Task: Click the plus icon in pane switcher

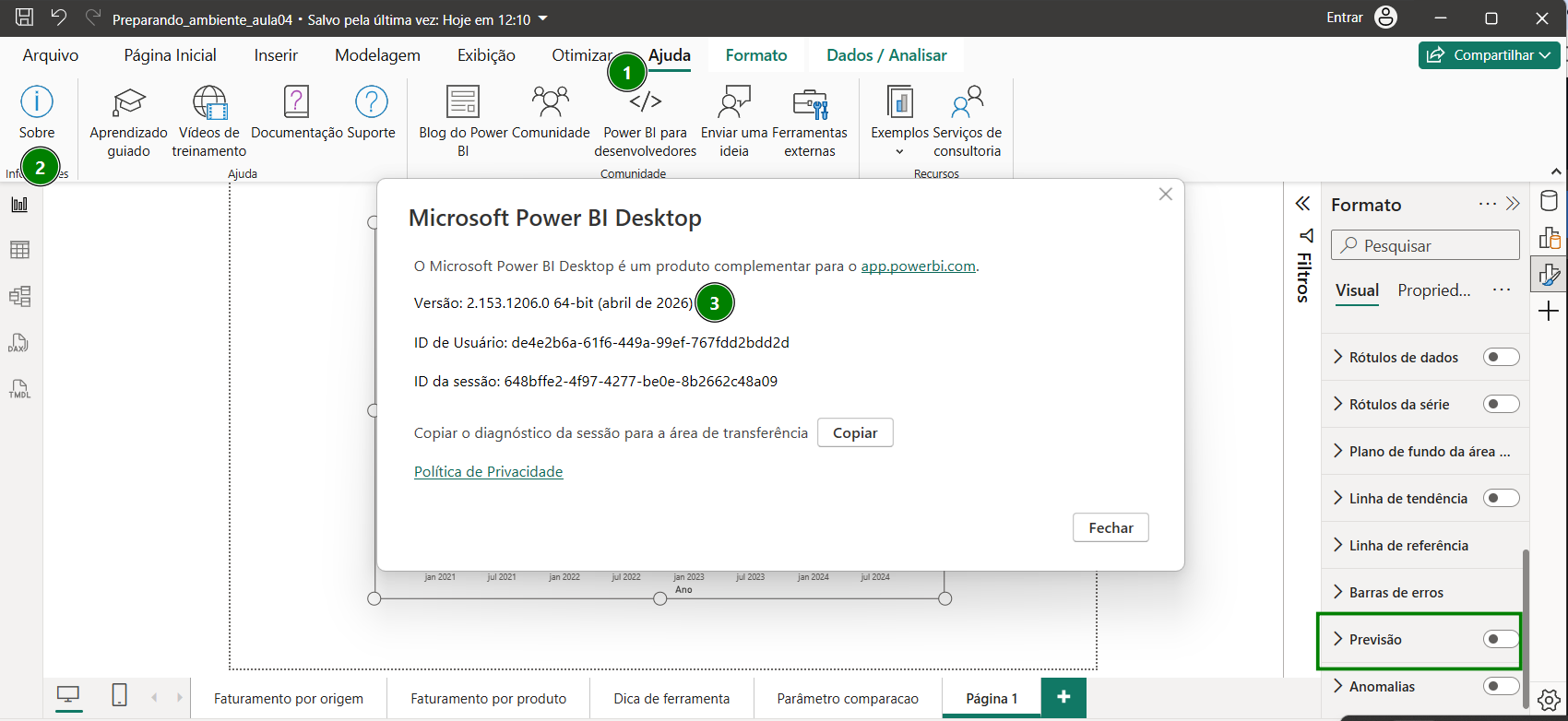Action: (x=1550, y=312)
